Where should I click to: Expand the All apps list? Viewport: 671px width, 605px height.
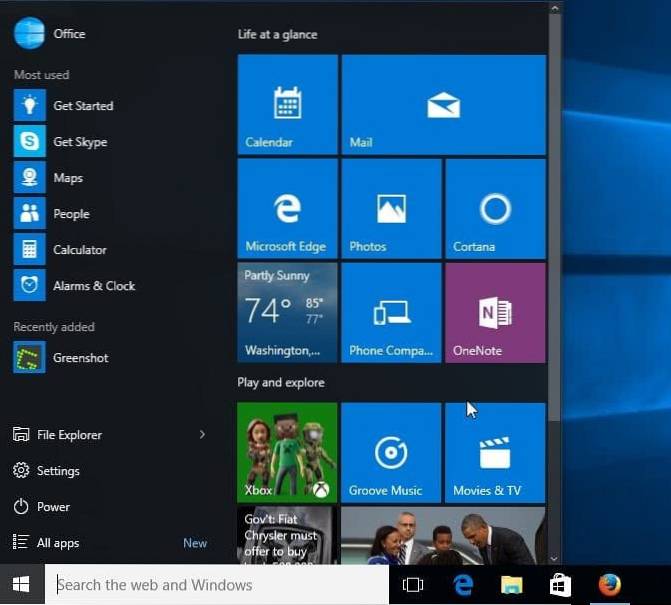pos(58,543)
